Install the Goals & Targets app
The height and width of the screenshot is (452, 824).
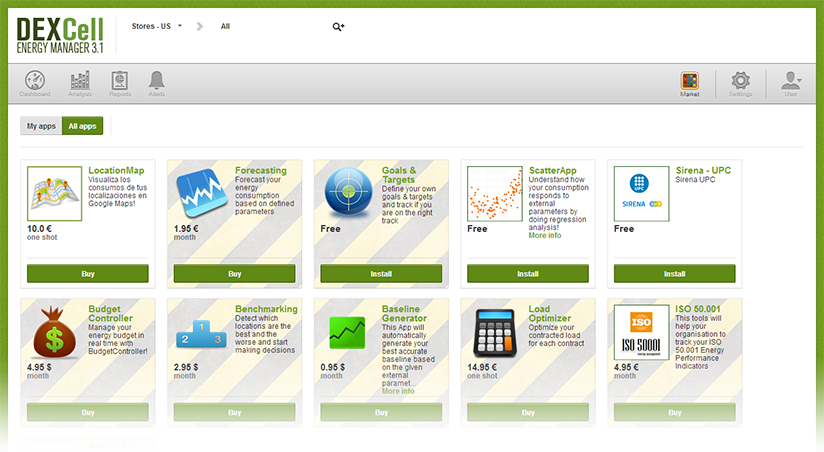[381, 274]
